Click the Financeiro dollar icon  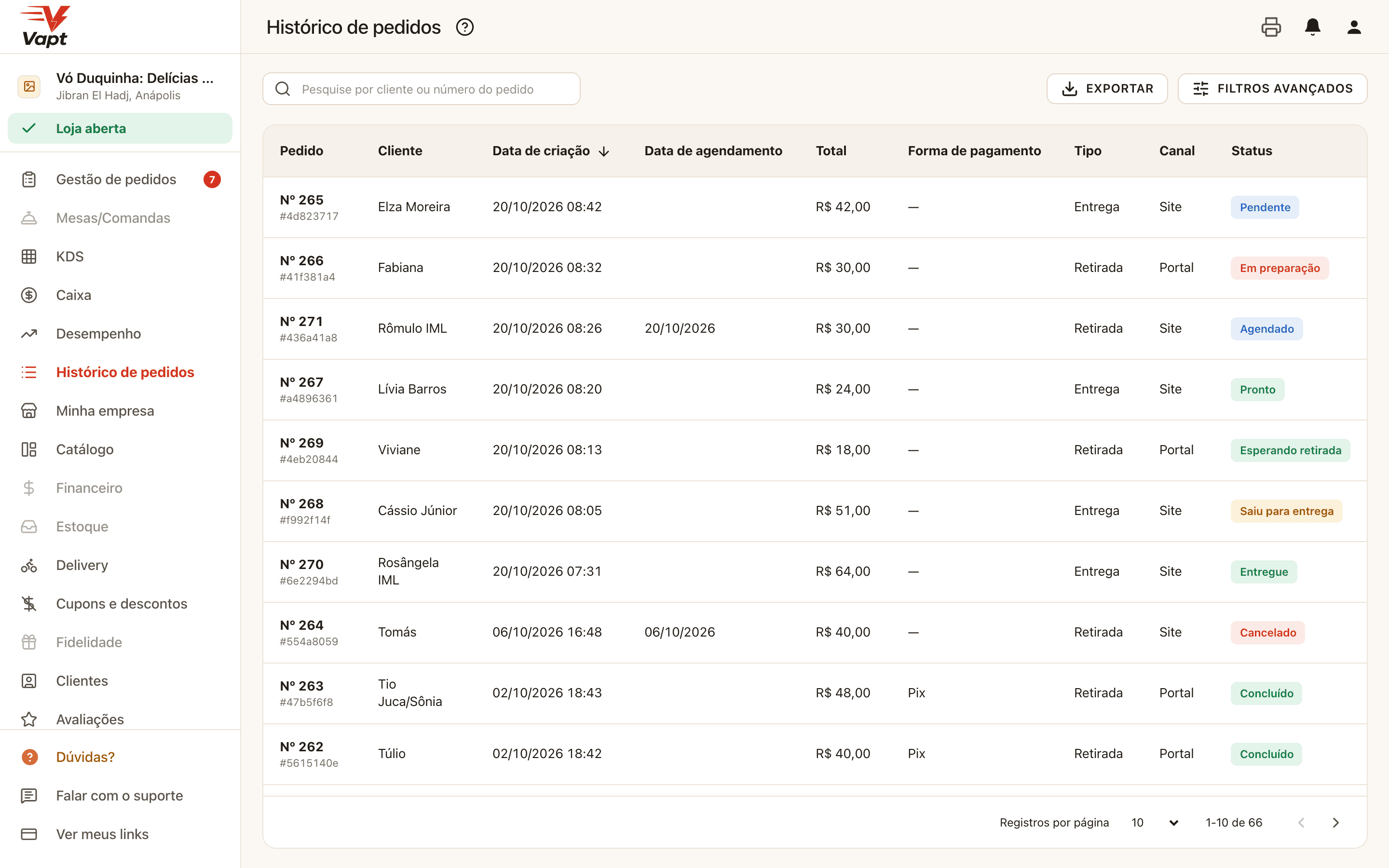29,488
